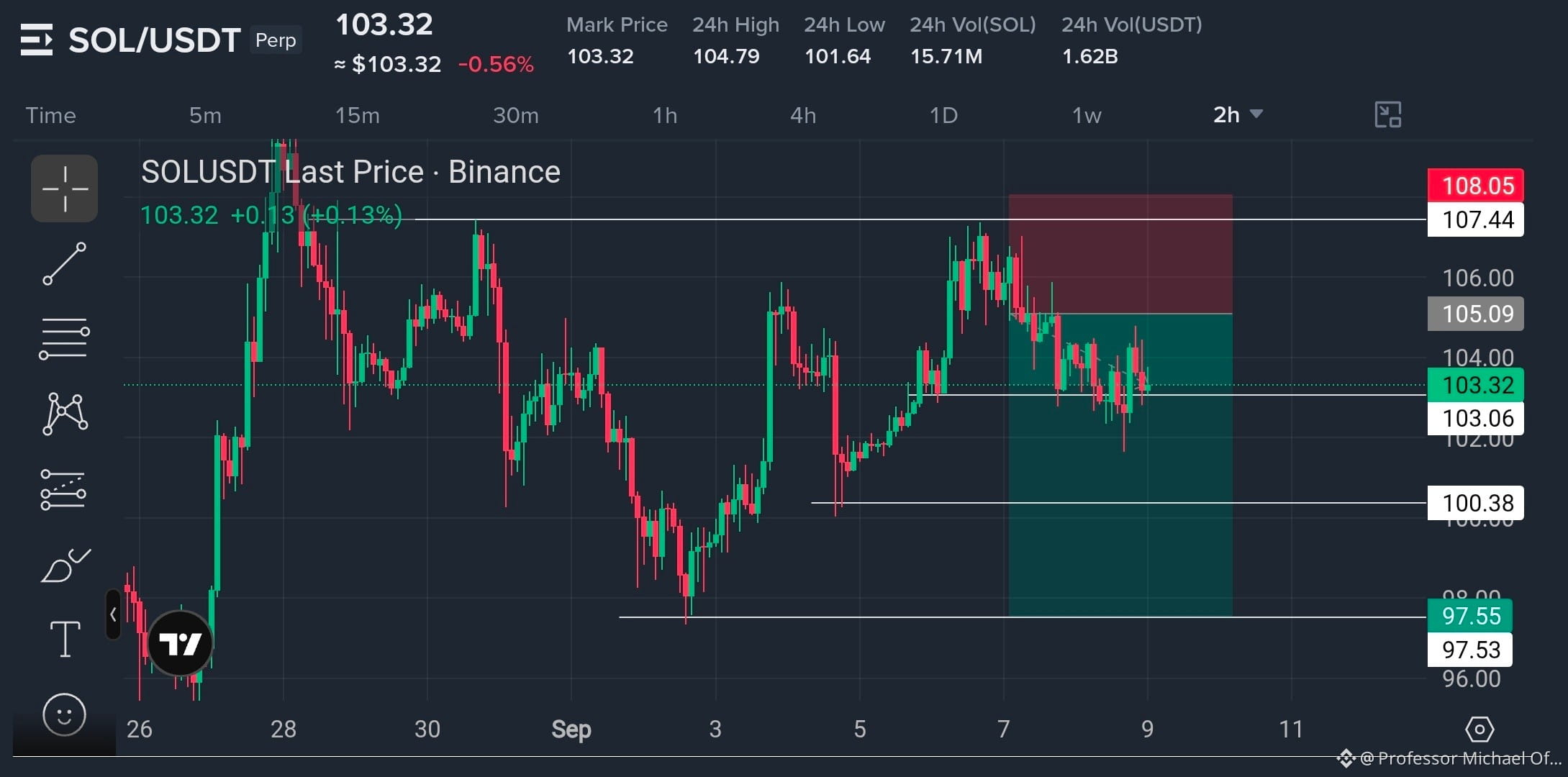Image resolution: width=1568 pixels, height=777 pixels.
Task: Click the Perp contract label
Action: coord(276,40)
